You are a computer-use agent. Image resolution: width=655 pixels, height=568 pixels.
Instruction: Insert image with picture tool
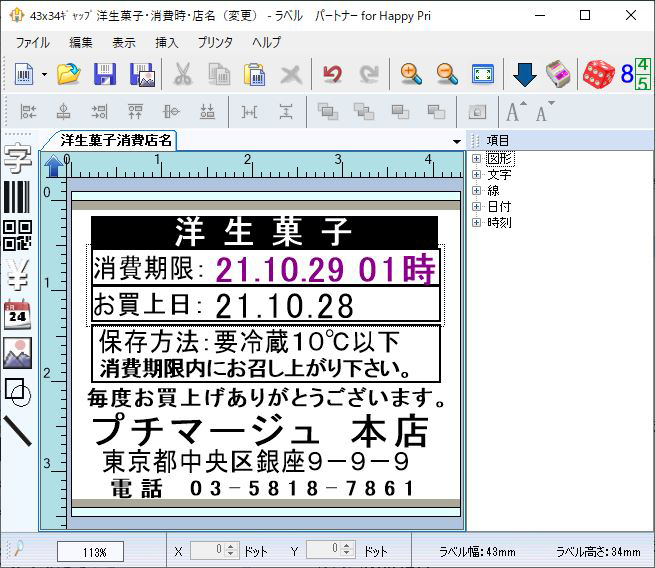(17, 353)
